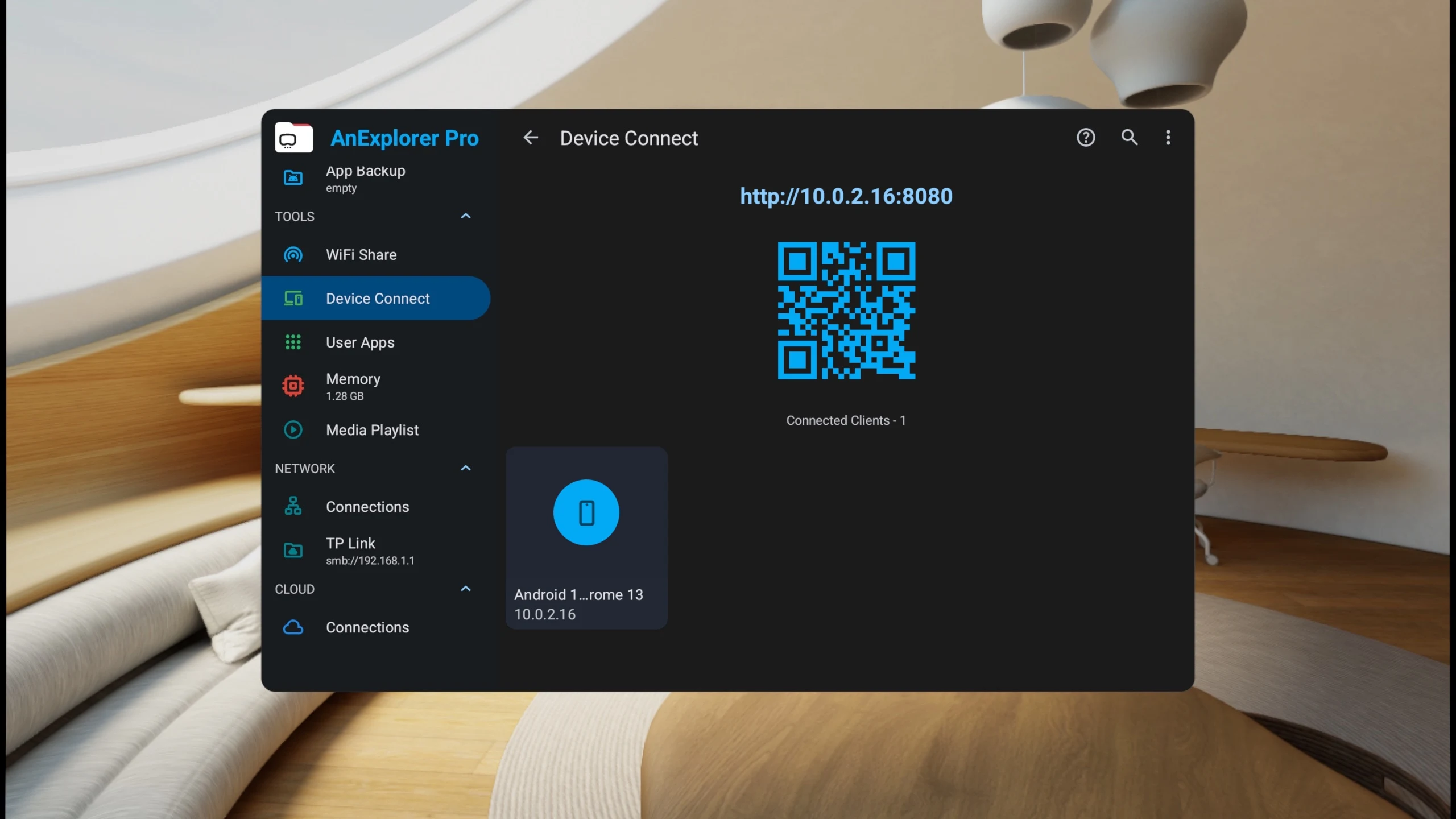Viewport: 1456px width, 819px height.
Task: Open the three-dot overflow menu
Action: 1168,138
